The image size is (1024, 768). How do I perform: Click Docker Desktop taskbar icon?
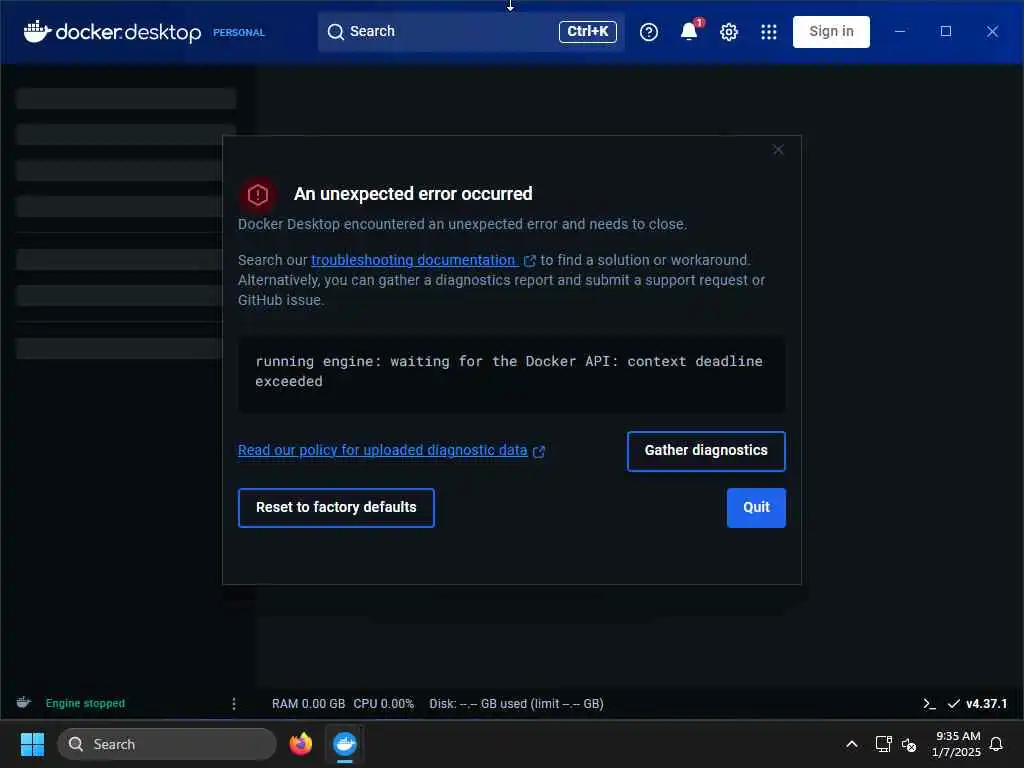[x=345, y=744]
